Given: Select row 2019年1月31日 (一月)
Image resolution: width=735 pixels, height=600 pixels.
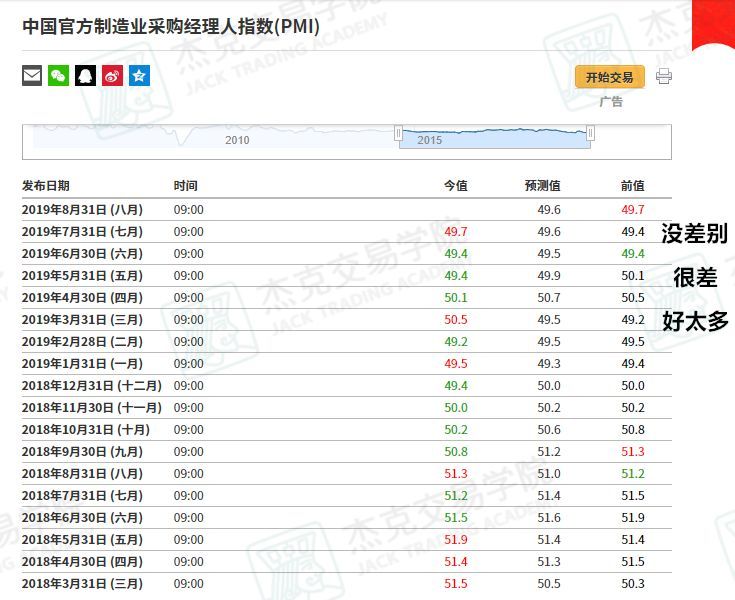Looking at the screenshot, I should [347, 364].
